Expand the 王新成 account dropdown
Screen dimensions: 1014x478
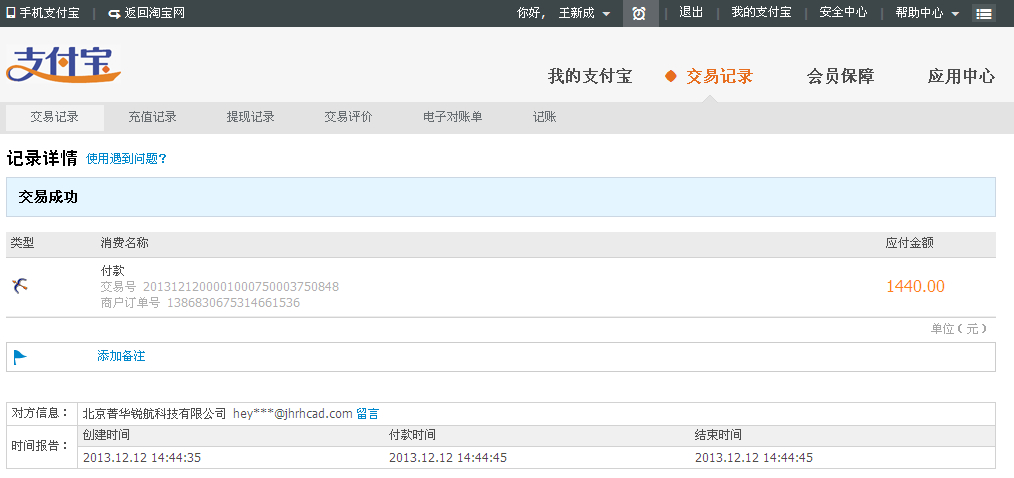[x=606, y=14]
